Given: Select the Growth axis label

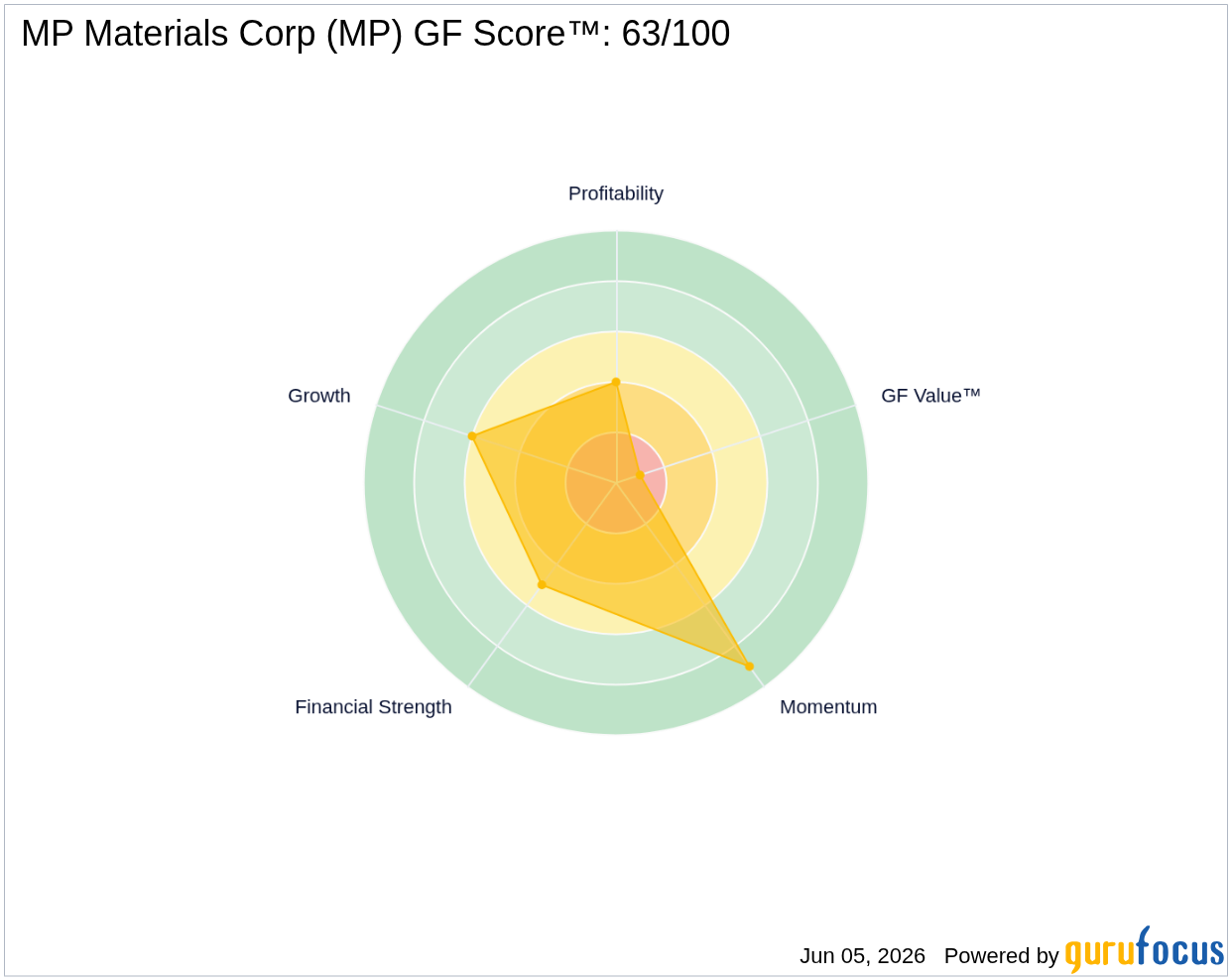Looking at the screenshot, I should [x=319, y=396].
